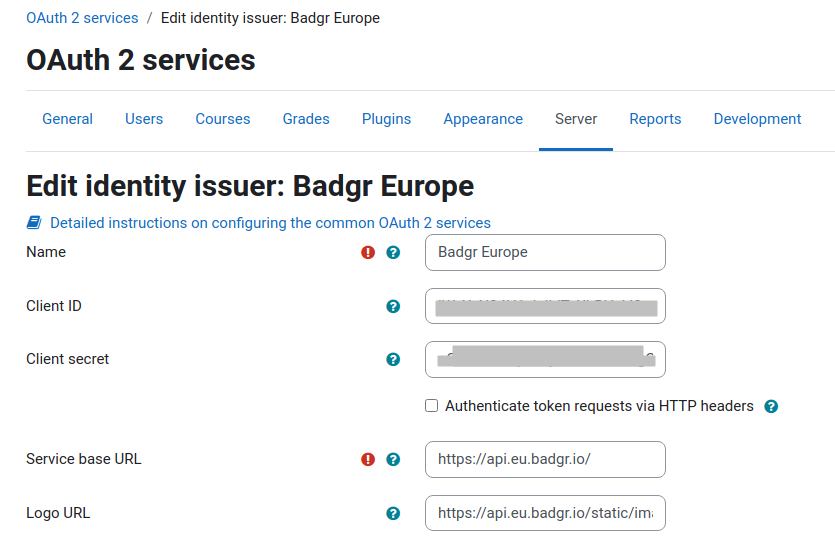
Task: Focus the Name input containing Badgr Europe
Action: pos(545,252)
